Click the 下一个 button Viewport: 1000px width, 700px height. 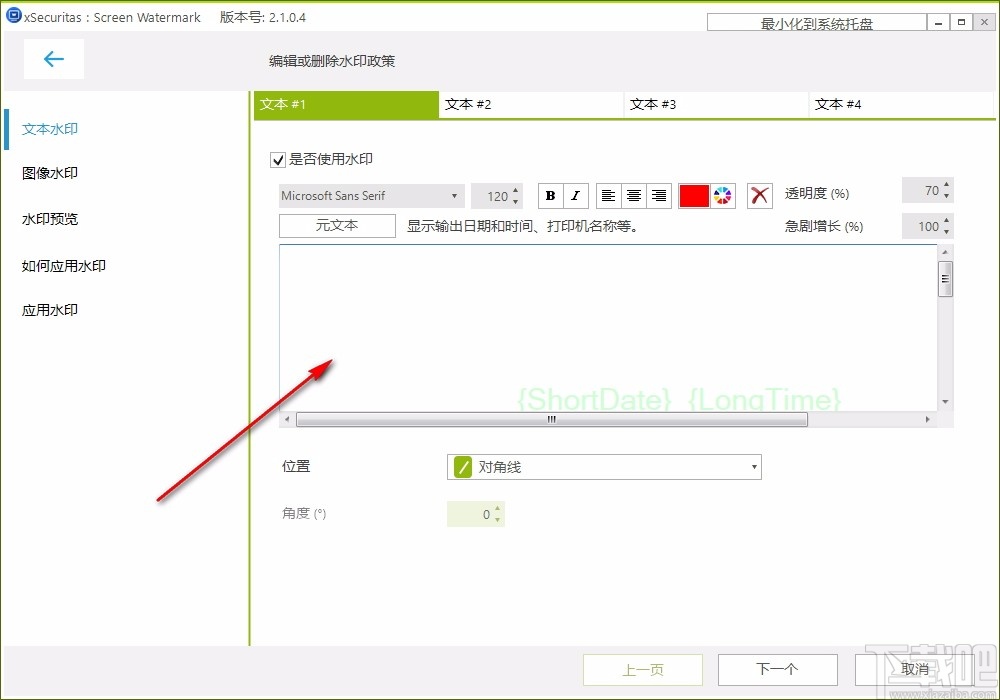777,669
